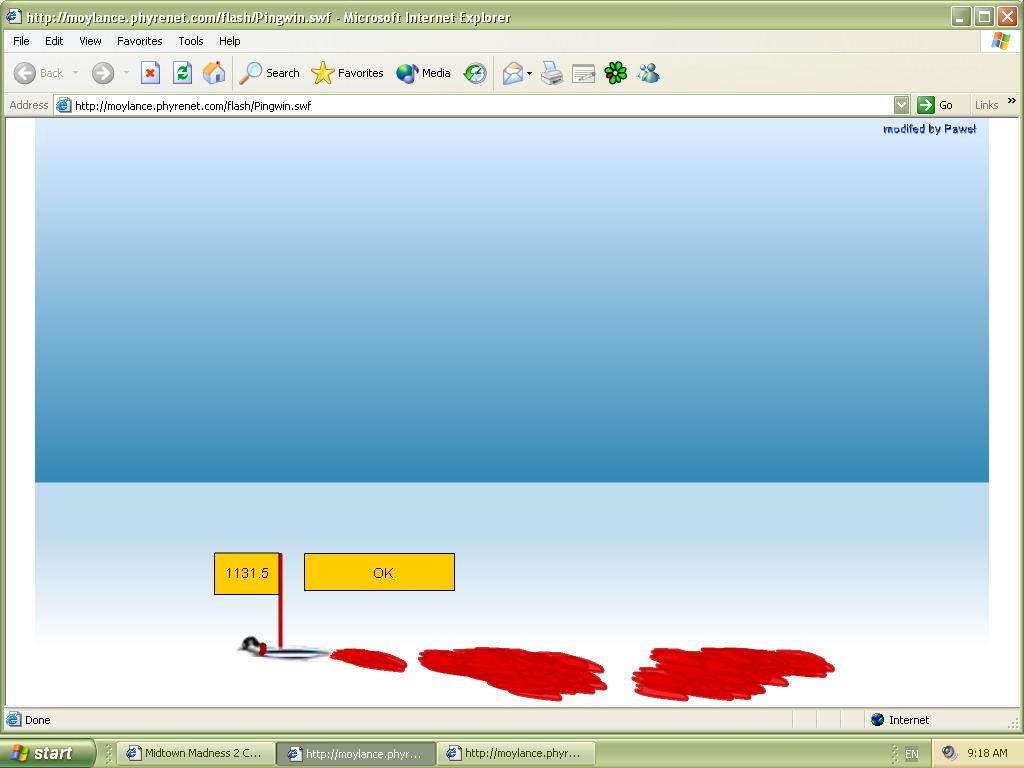Open the Tools menu
The height and width of the screenshot is (768, 1024).
(x=190, y=41)
